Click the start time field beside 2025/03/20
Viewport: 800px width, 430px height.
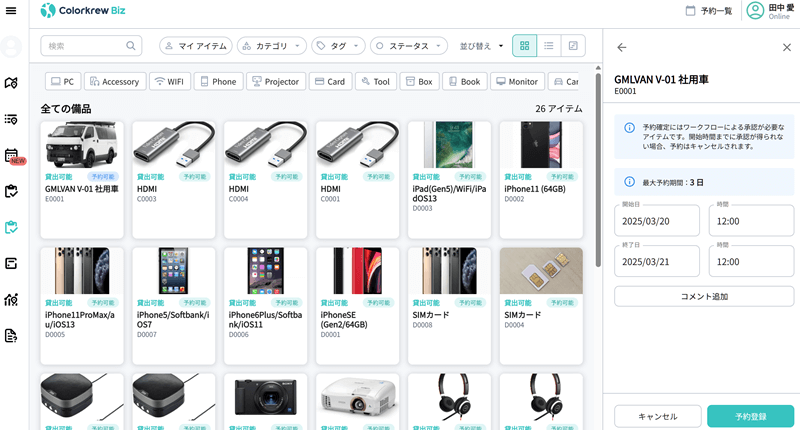point(751,220)
